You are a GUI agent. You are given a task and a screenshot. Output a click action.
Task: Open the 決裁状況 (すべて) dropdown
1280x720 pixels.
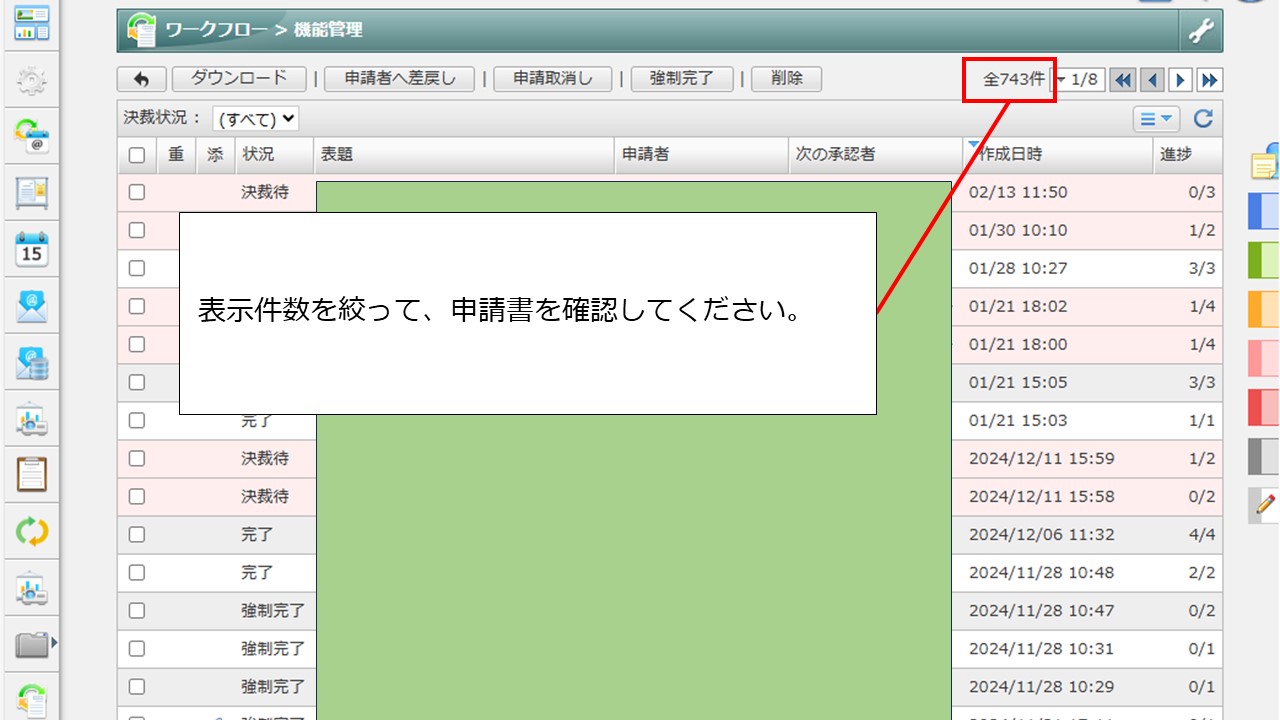[255, 119]
